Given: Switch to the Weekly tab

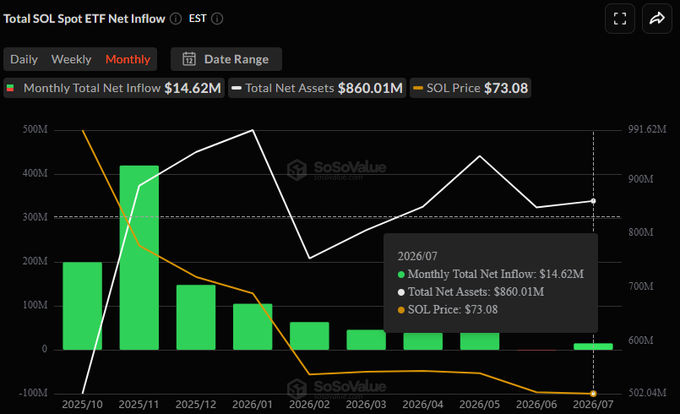Looking at the screenshot, I should [x=71, y=59].
